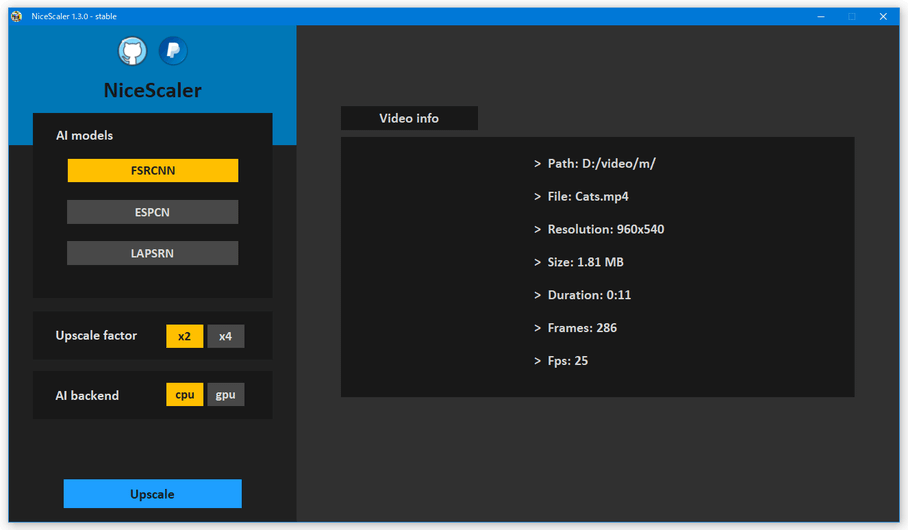Click the Resolution: 960x540 line
The height and width of the screenshot is (530, 908).
click(x=599, y=229)
